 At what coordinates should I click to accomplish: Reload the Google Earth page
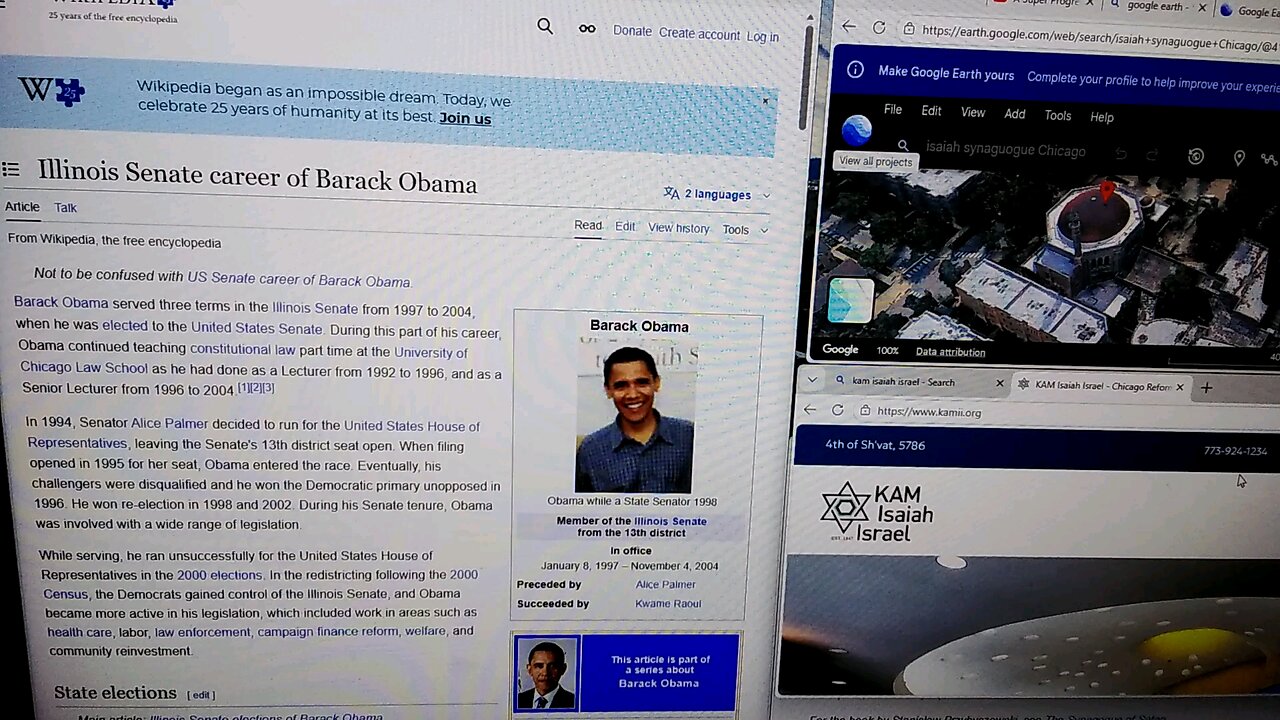coord(879,28)
